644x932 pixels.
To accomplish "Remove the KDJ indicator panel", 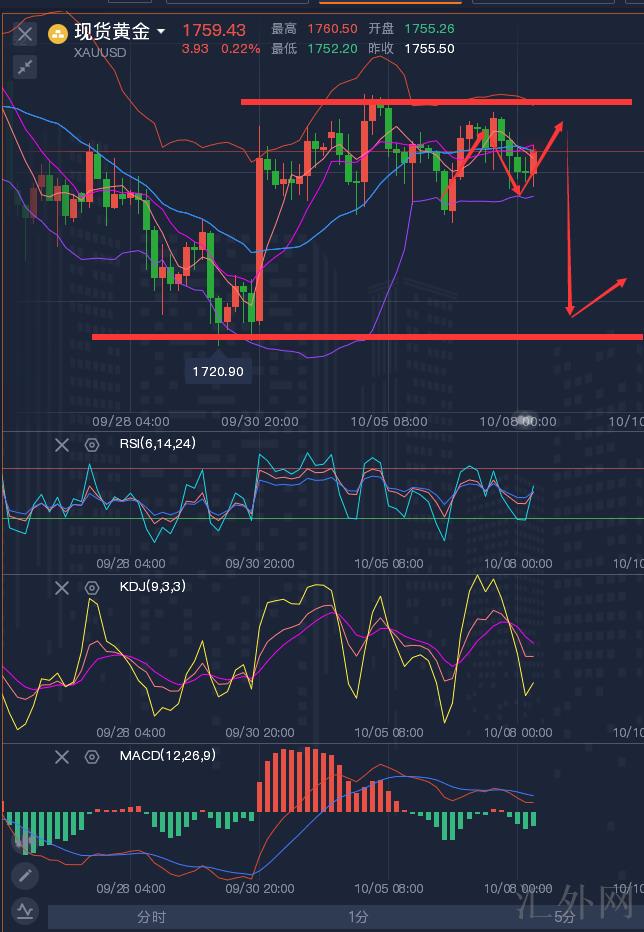I will click(62, 588).
